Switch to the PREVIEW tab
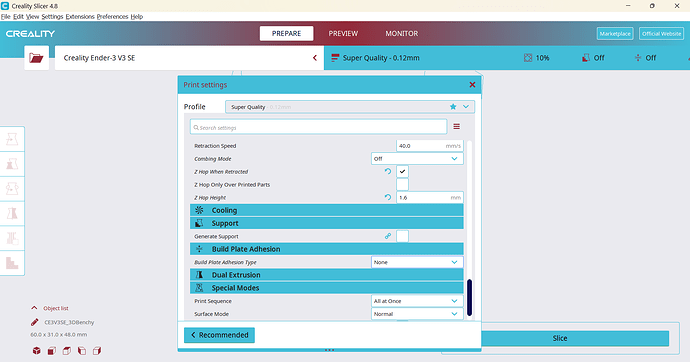690x362 pixels. click(x=343, y=33)
